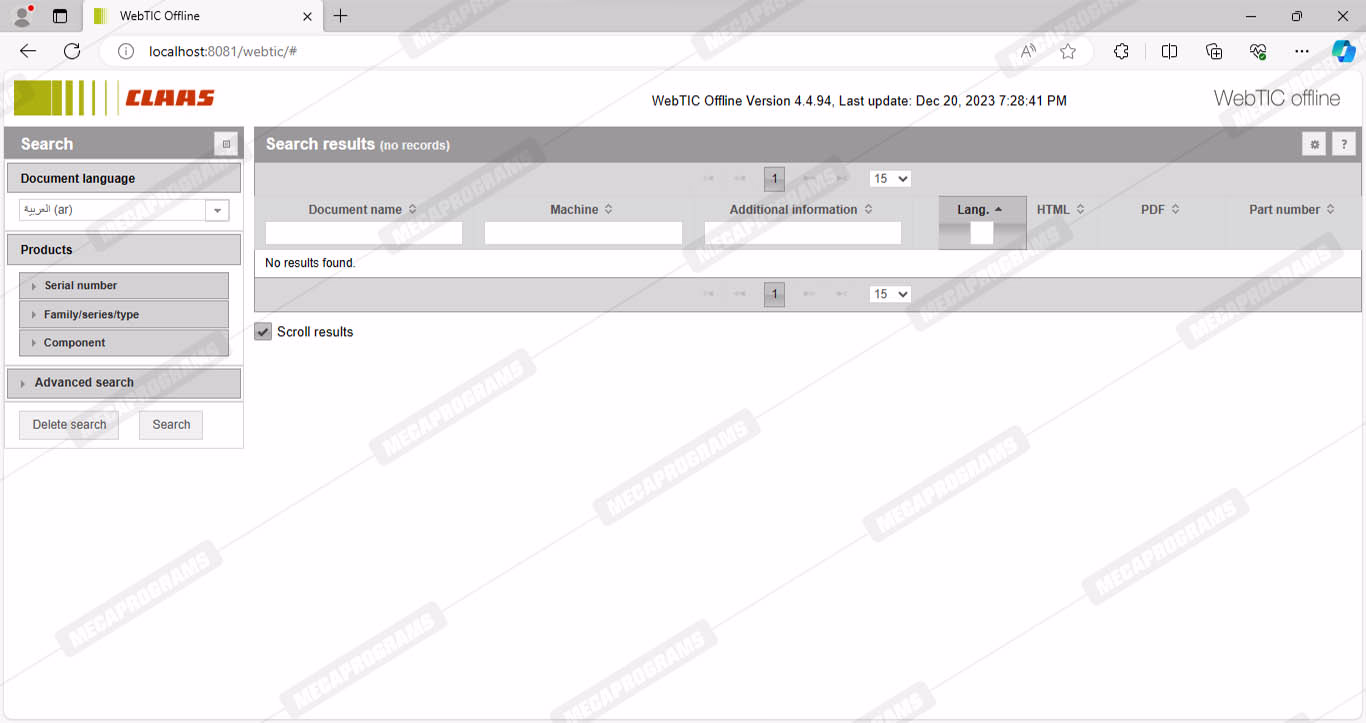Reload the page with refresh icon

click(72, 51)
